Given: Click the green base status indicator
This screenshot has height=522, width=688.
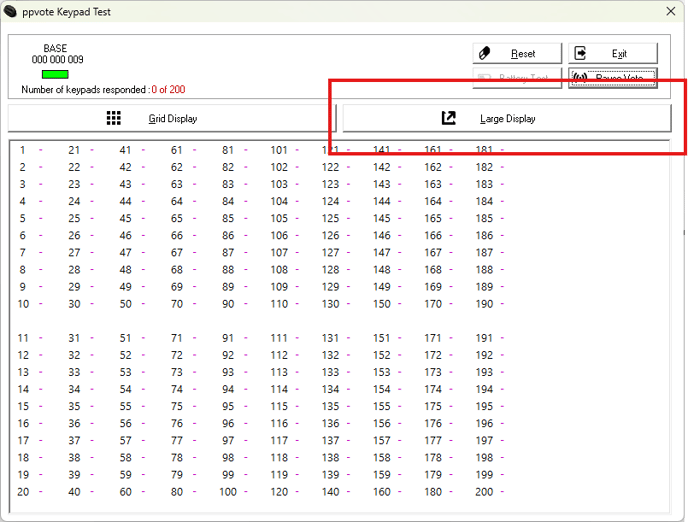Looking at the screenshot, I should tap(55, 74).
